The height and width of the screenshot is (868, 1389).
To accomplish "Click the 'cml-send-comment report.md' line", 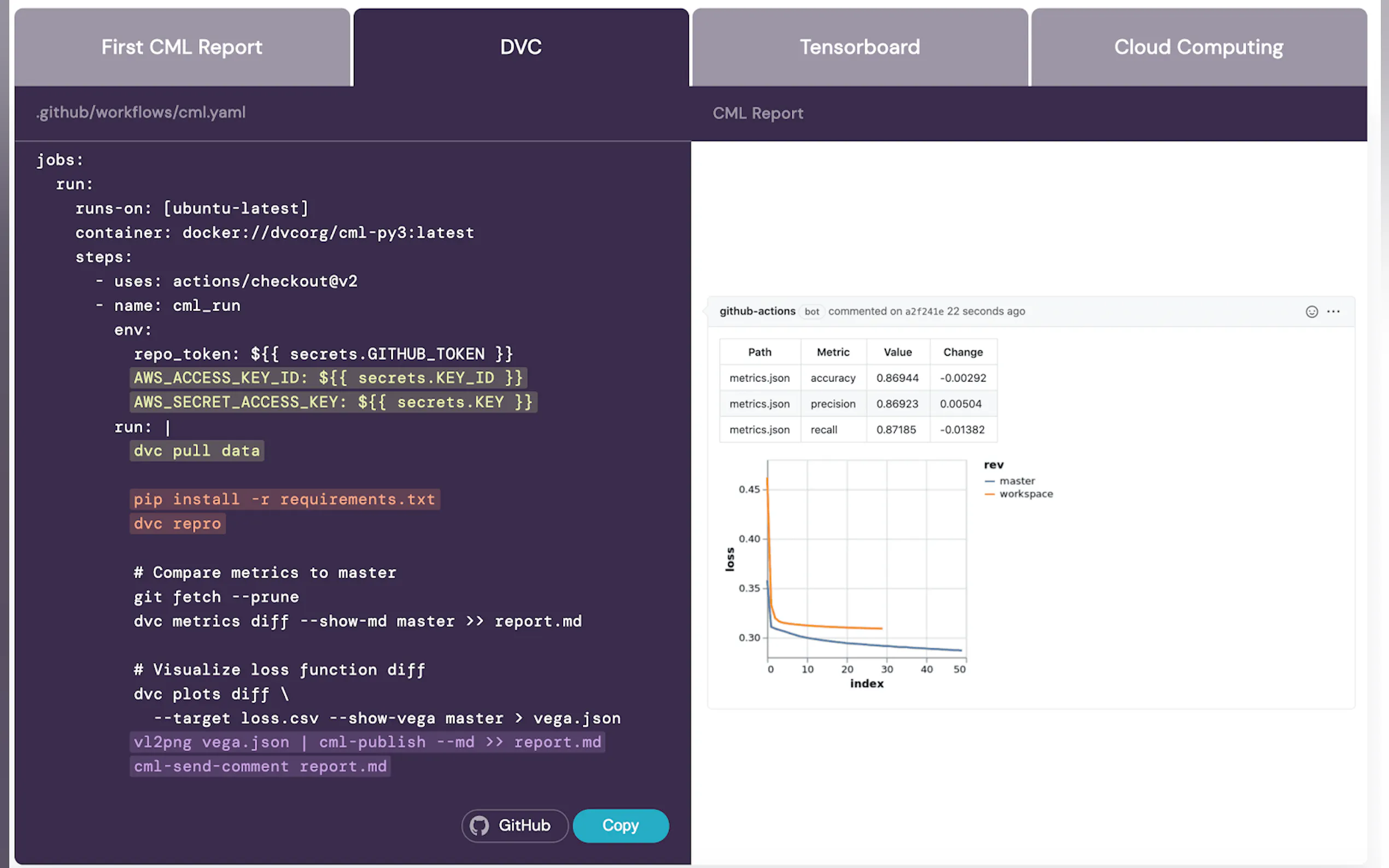I will tap(260, 766).
